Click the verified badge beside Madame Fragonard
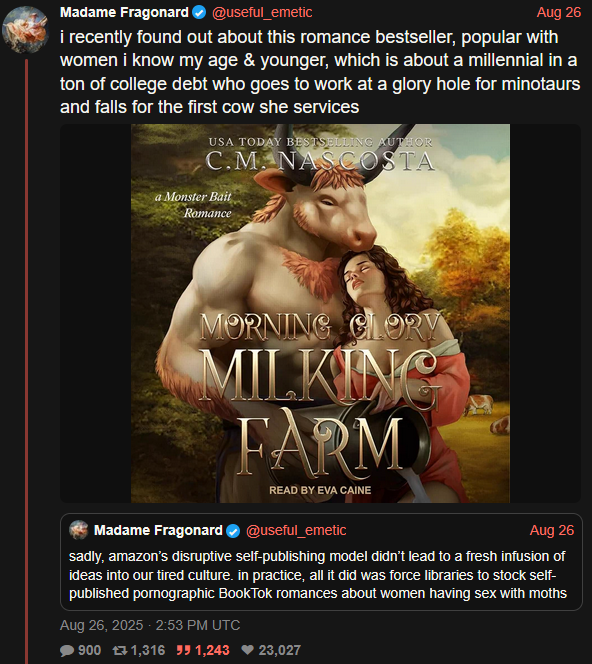Image resolution: width=592 pixels, height=664 pixels. pyautogui.click(x=199, y=13)
